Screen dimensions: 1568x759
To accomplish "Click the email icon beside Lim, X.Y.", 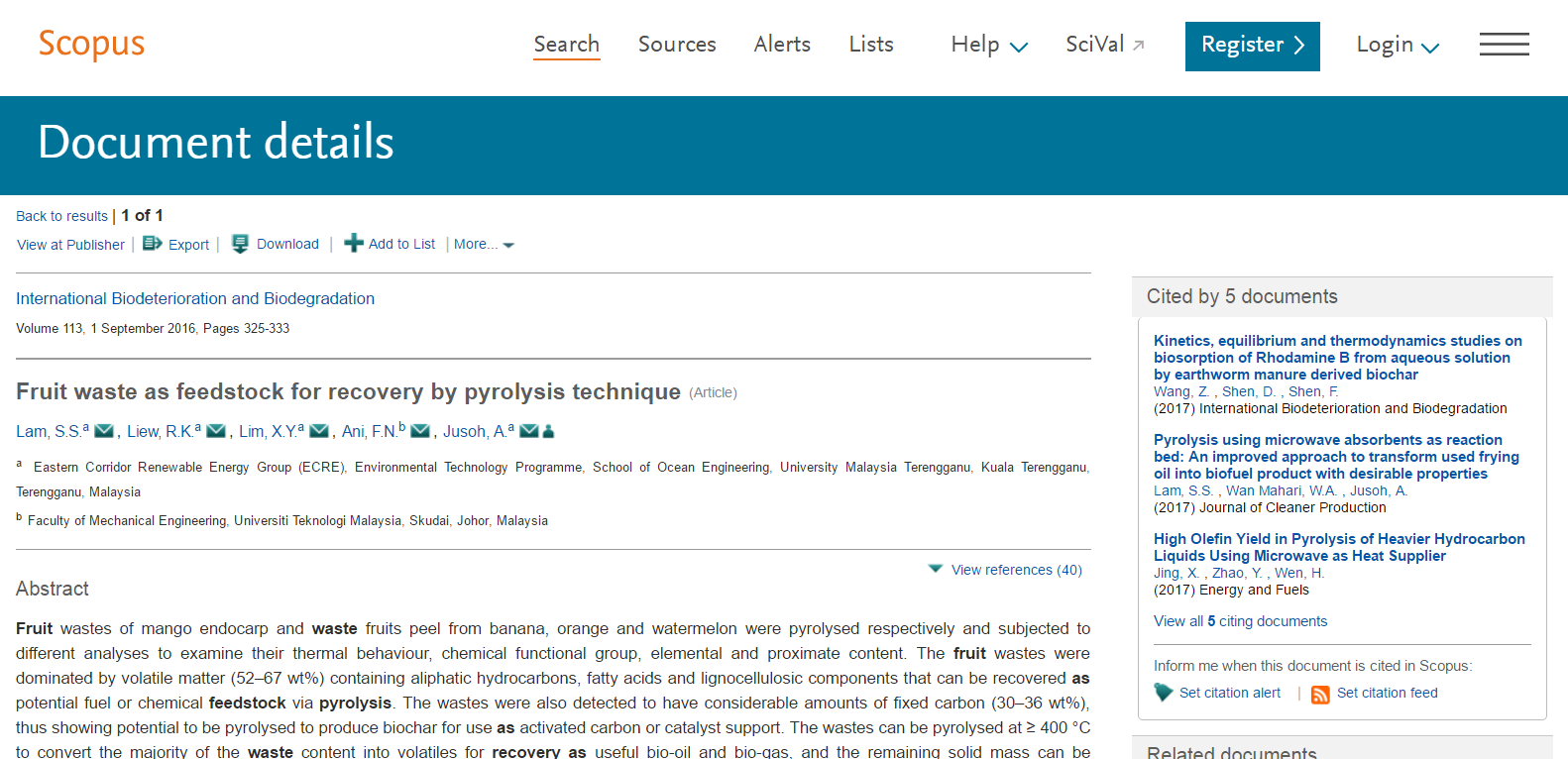I will [319, 431].
